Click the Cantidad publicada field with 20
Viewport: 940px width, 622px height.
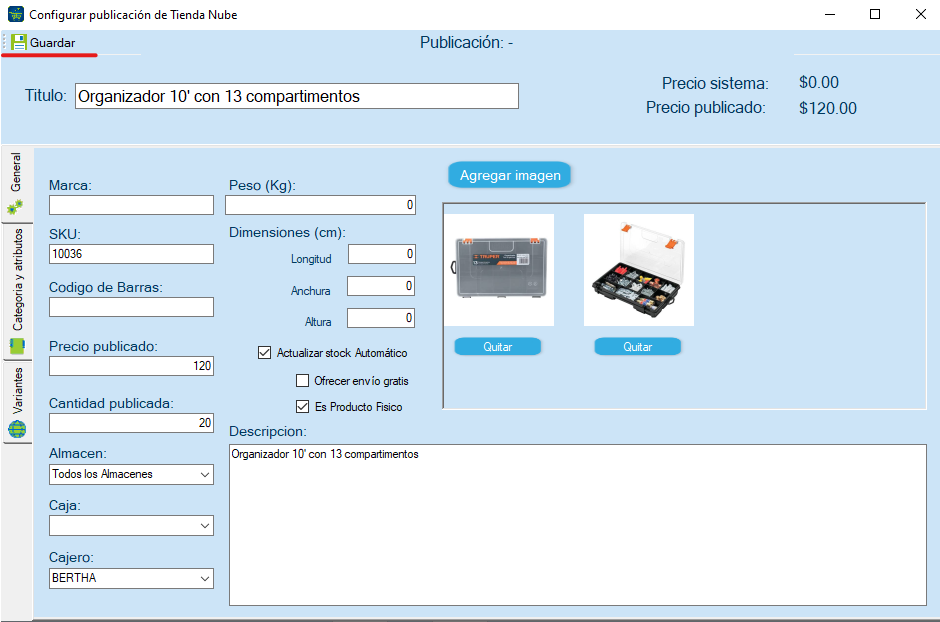[x=131, y=422]
